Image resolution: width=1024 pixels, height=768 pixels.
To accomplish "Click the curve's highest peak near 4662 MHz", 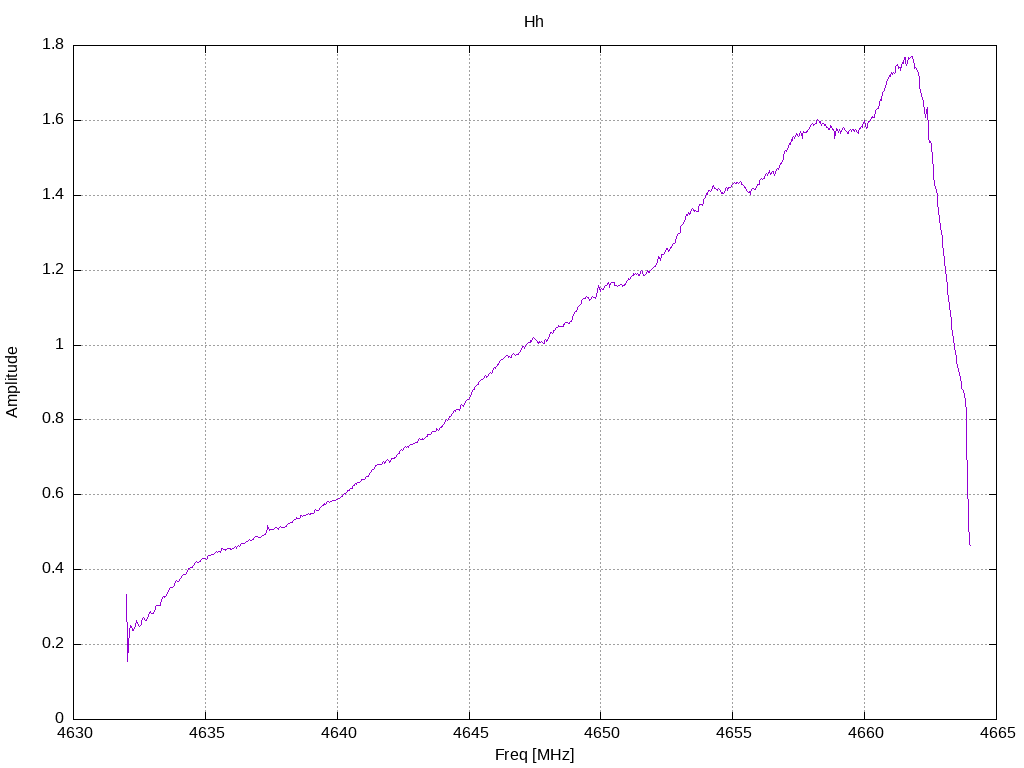I will [910, 58].
